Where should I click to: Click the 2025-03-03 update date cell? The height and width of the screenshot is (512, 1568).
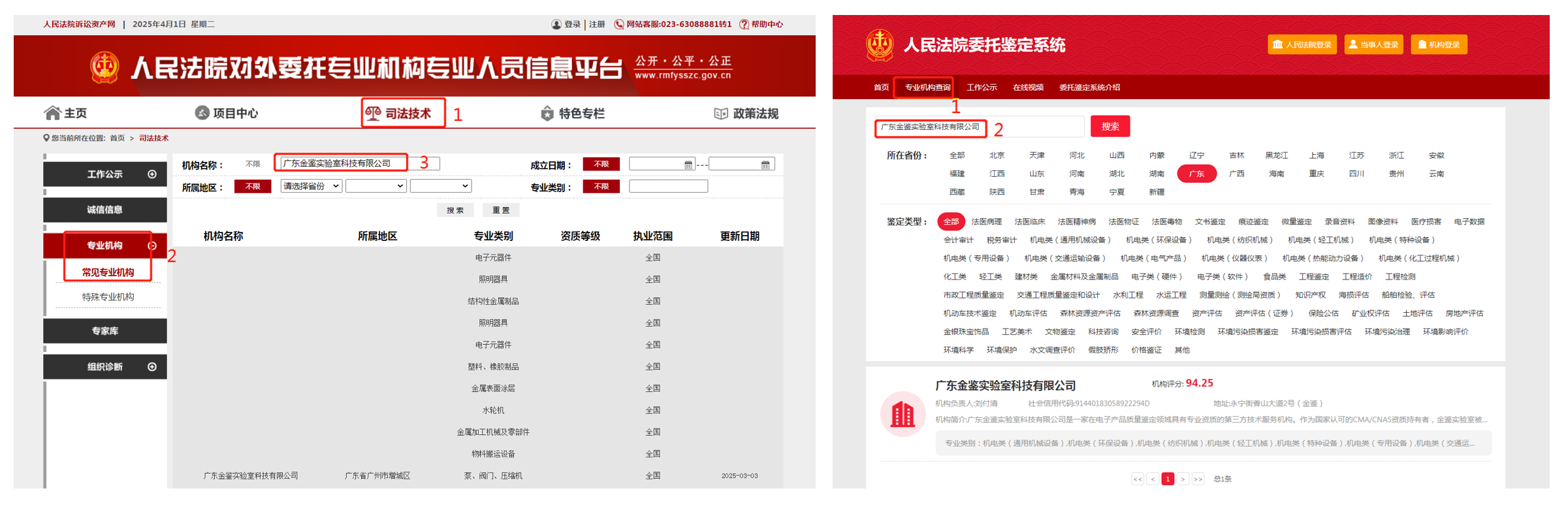(739, 476)
